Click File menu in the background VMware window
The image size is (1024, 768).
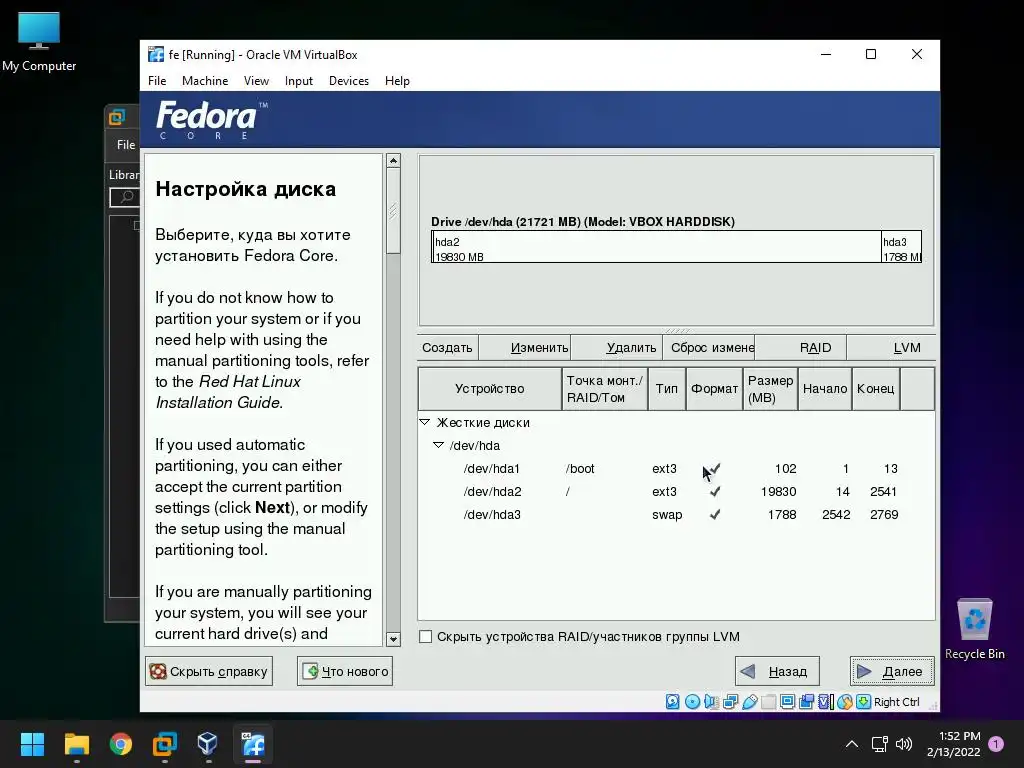(x=126, y=144)
